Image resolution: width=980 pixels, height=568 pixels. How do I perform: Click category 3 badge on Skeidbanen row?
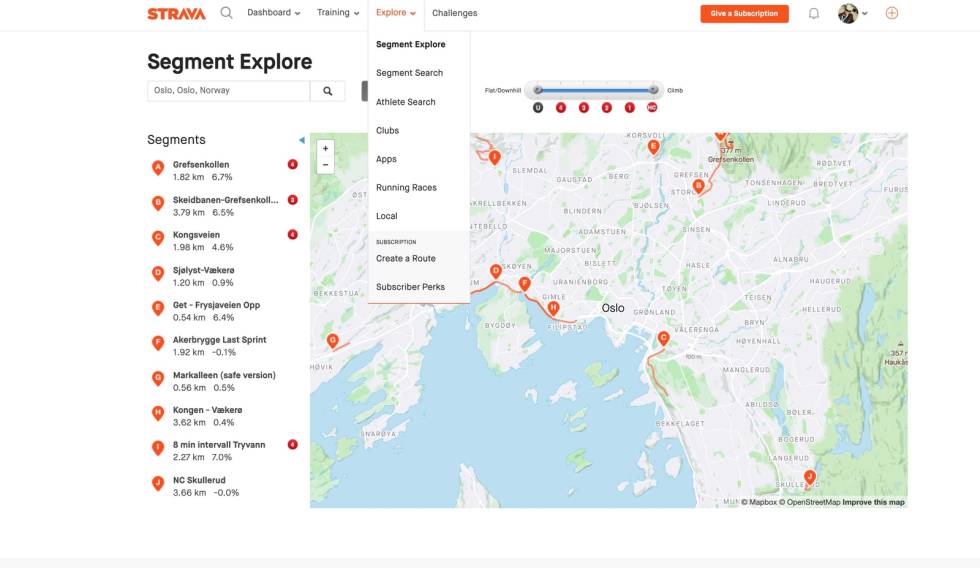(x=292, y=200)
